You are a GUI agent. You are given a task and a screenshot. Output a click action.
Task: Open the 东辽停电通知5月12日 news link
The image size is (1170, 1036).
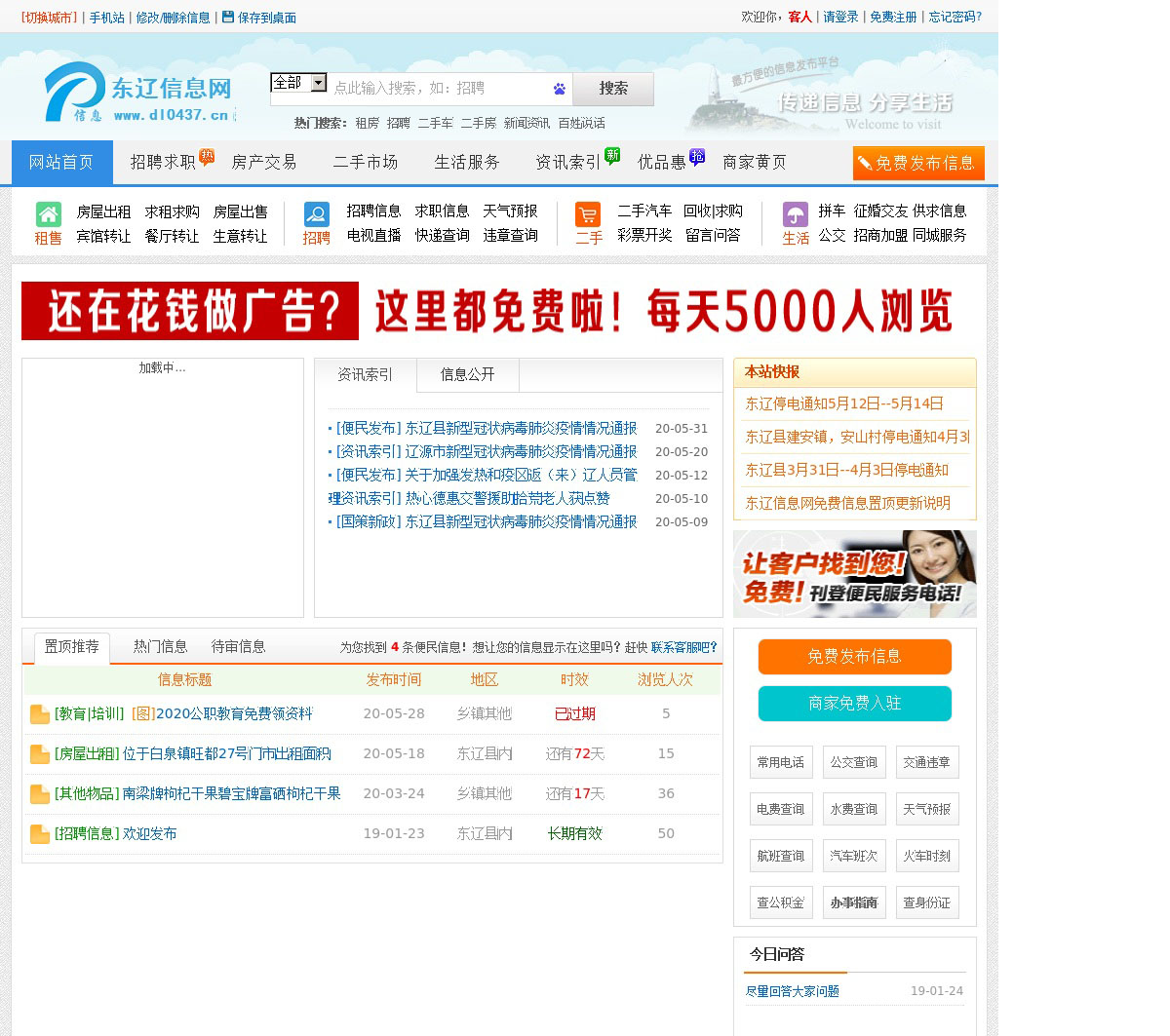pyautogui.click(x=844, y=403)
